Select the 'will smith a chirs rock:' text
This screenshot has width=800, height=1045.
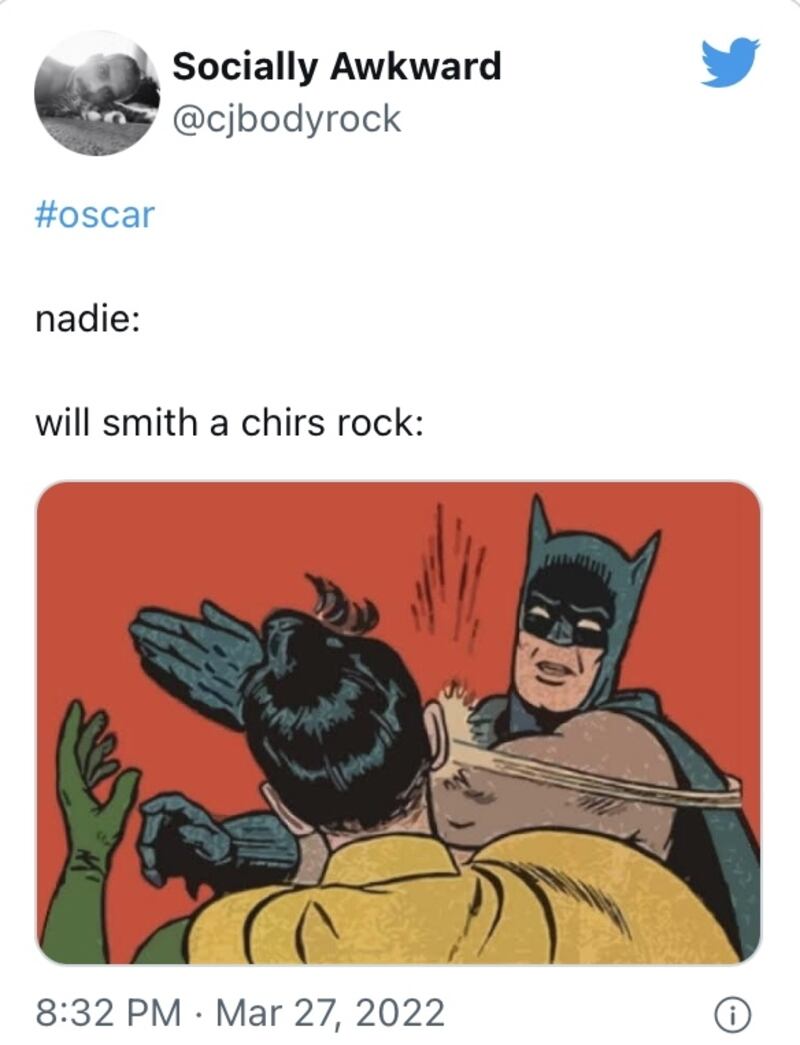[x=229, y=423]
